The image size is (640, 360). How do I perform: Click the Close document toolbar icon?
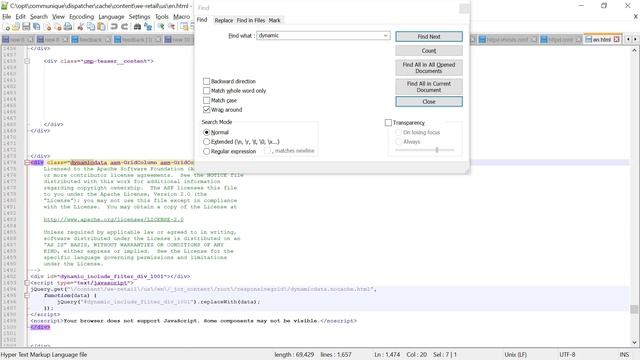[x=47, y=27]
